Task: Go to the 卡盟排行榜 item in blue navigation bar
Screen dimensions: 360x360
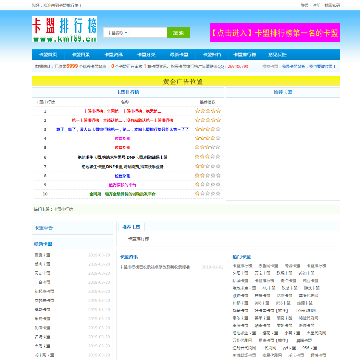Action: tap(244, 55)
